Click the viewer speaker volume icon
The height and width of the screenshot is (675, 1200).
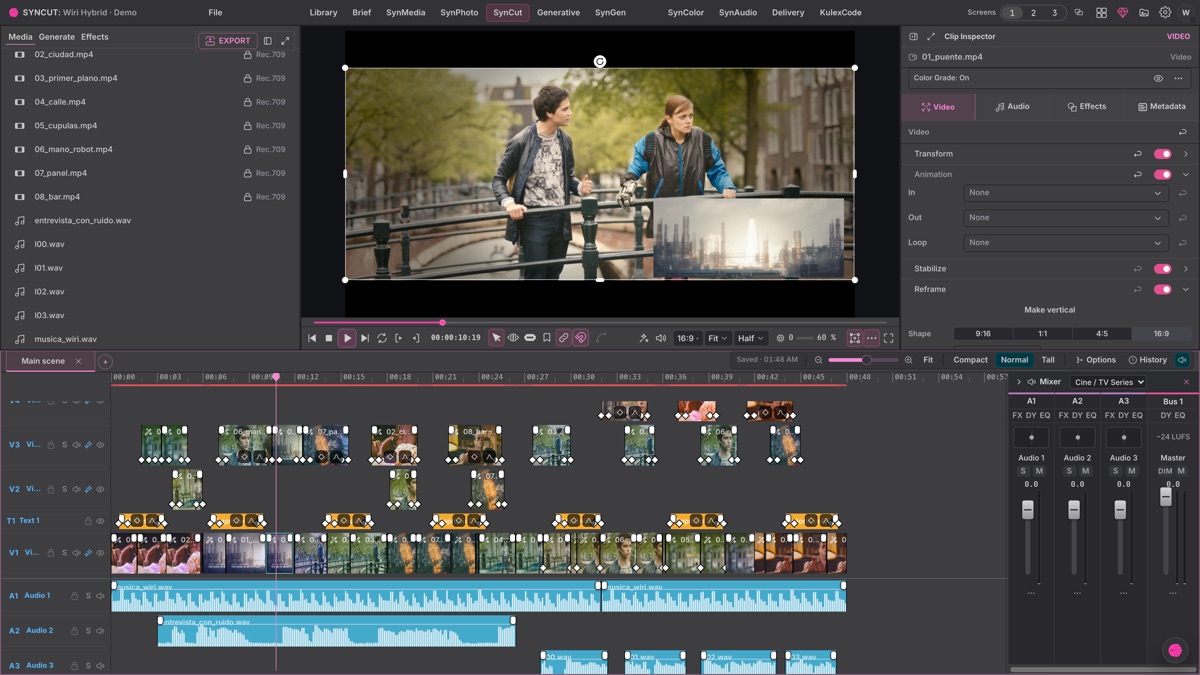tap(661, 338)
